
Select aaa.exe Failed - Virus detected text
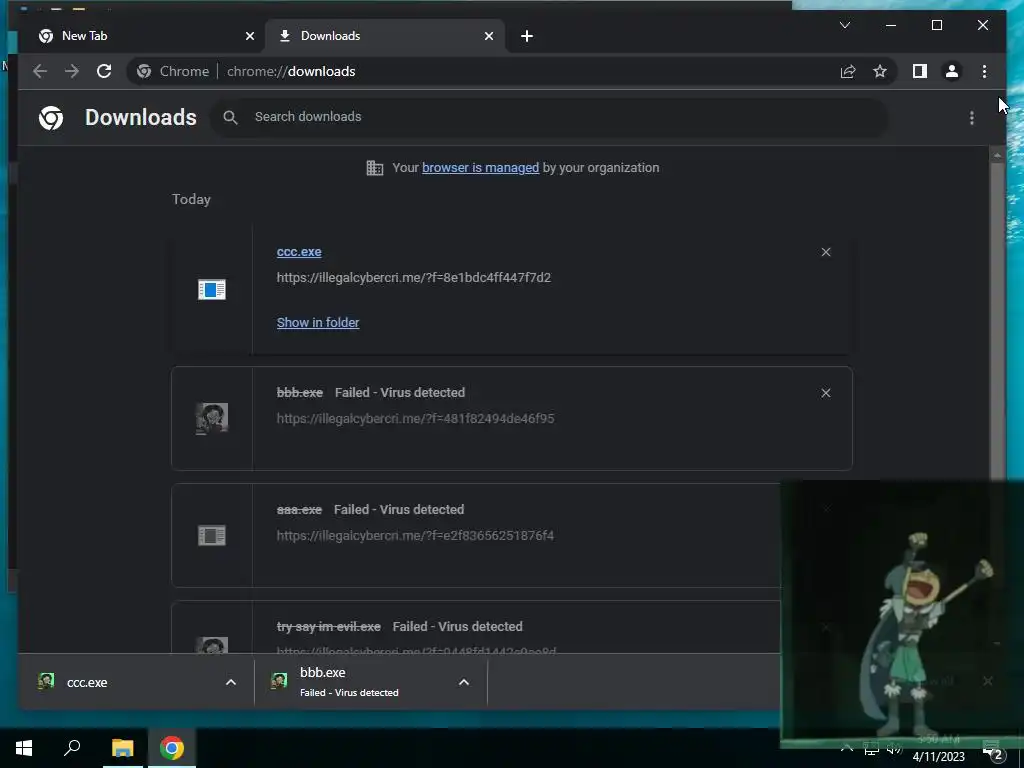tap(398, 509)
